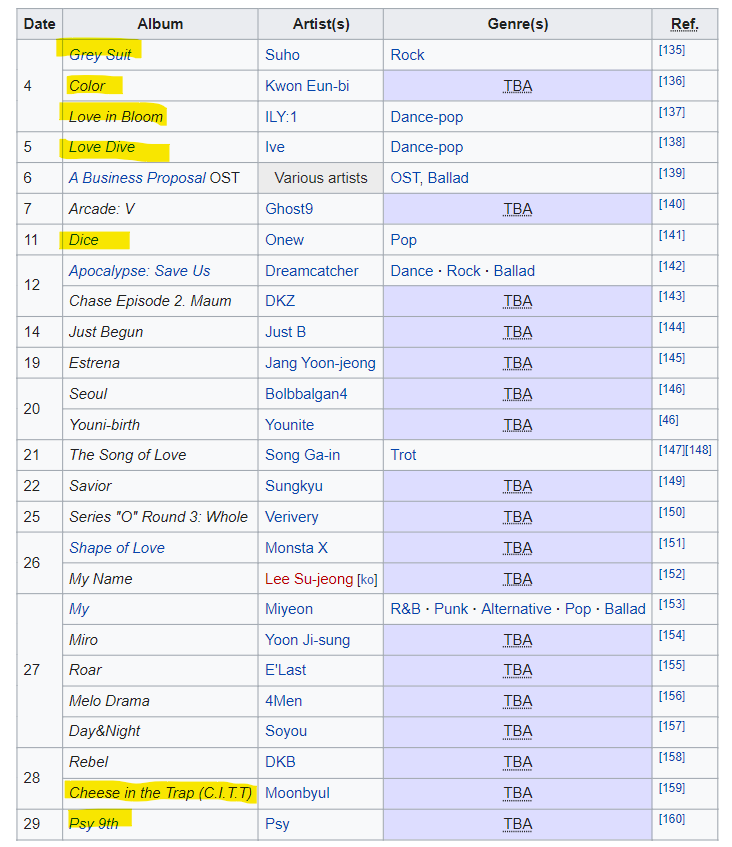Open Alternative genre link
The image size is (732, 847).
point(516,609)
